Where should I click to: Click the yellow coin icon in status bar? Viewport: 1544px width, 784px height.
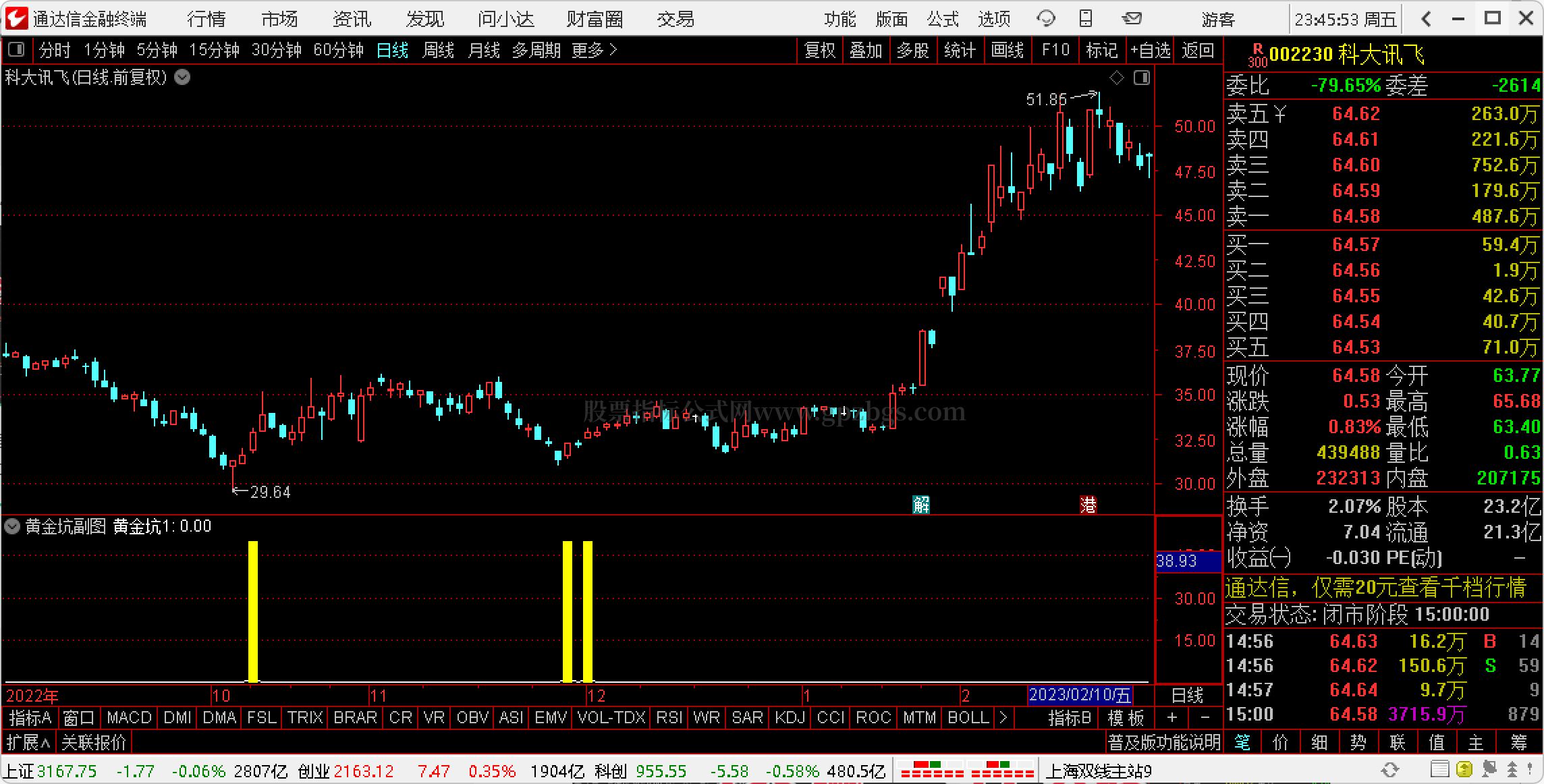click(1464, 770)
